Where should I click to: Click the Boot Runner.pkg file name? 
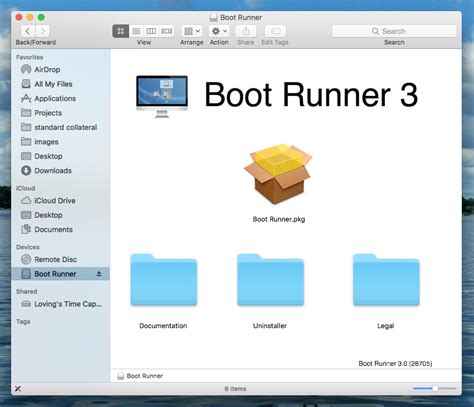(x=279, y=219)
